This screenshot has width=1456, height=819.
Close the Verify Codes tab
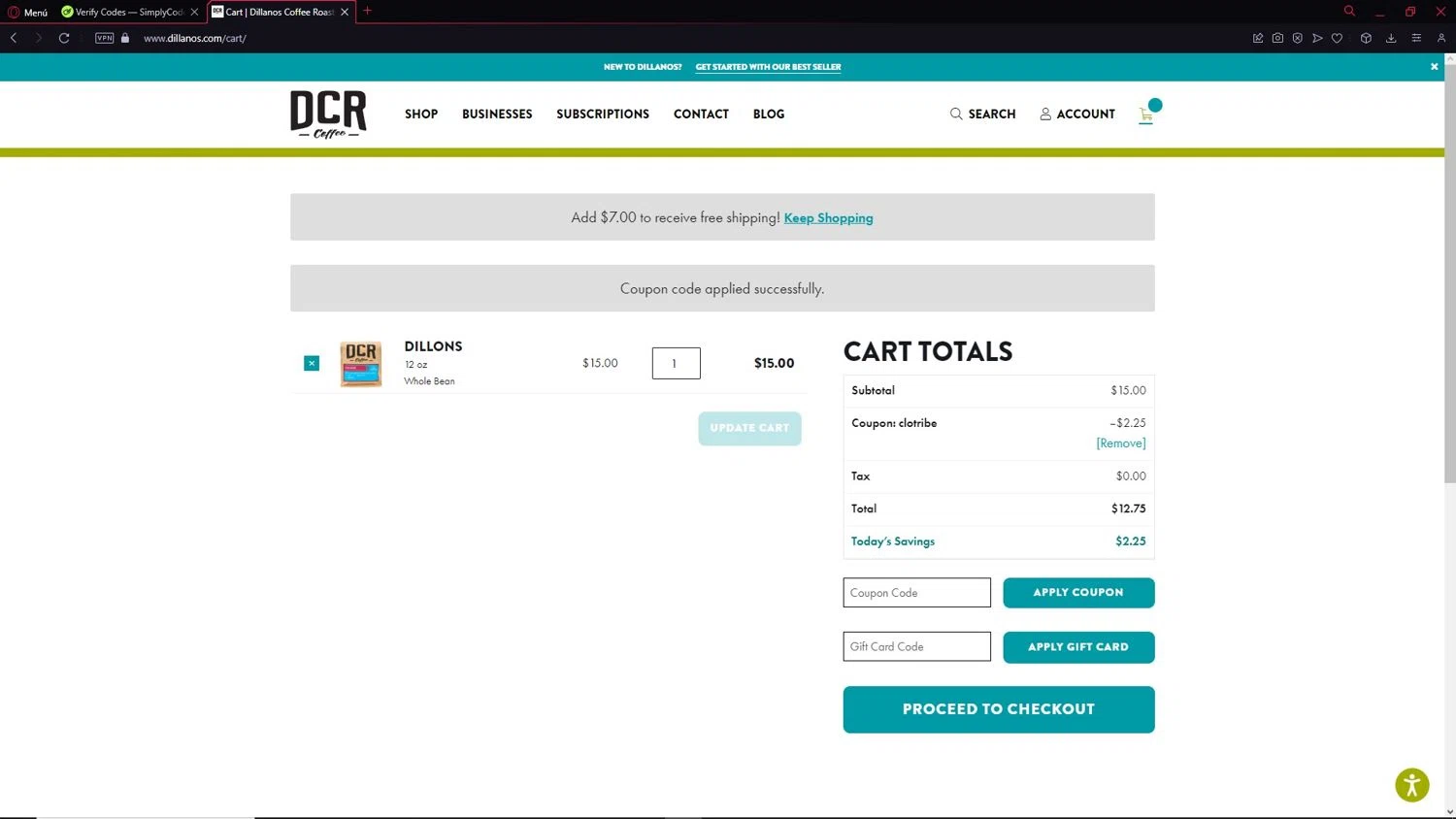point(194,12)
